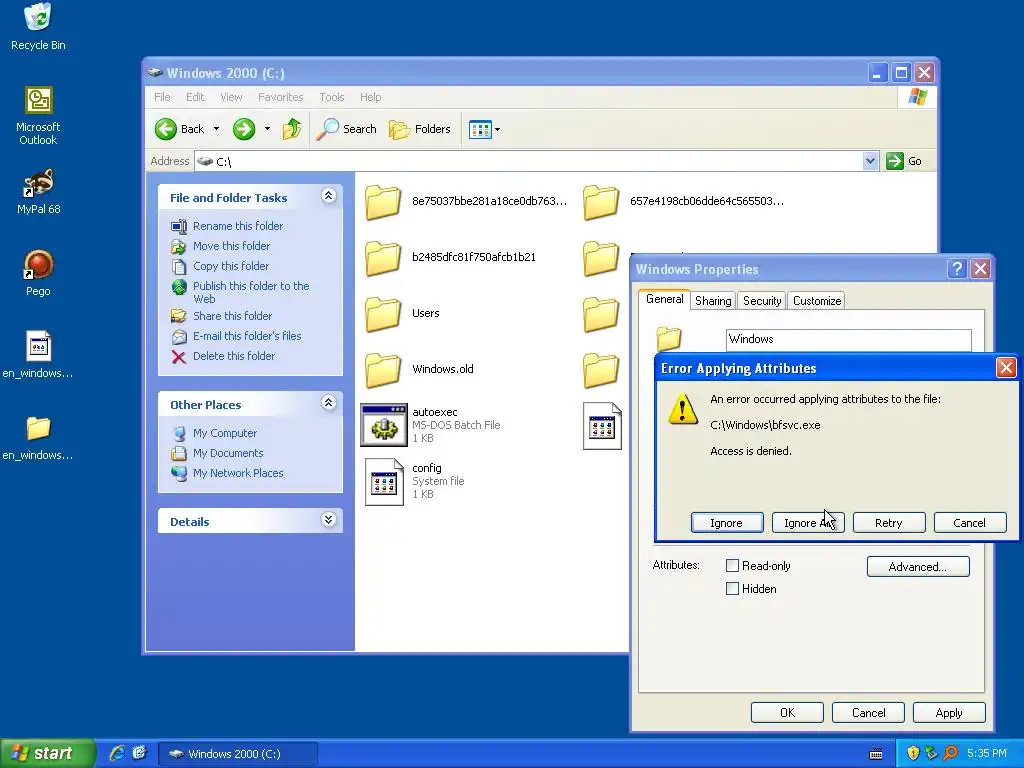Switch to the Security tab
This screenshot has width=1024, height=768.
click(761, 300)
